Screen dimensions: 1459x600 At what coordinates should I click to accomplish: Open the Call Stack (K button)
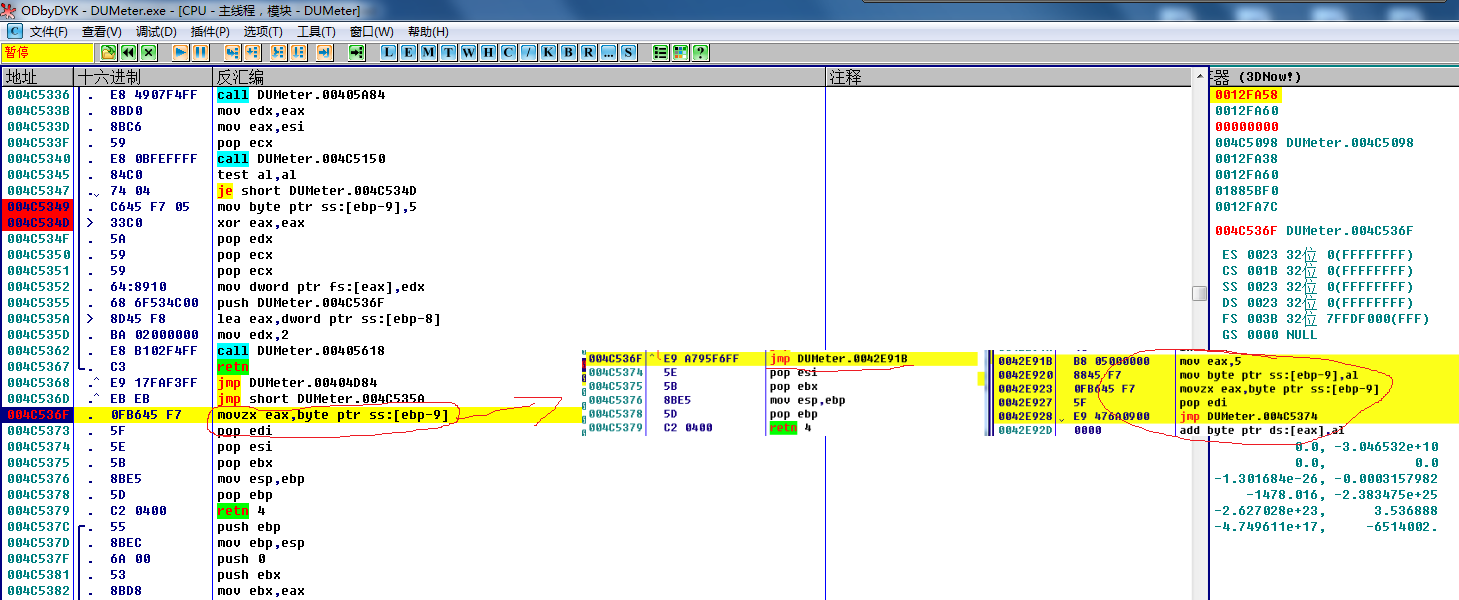point(549,52)
